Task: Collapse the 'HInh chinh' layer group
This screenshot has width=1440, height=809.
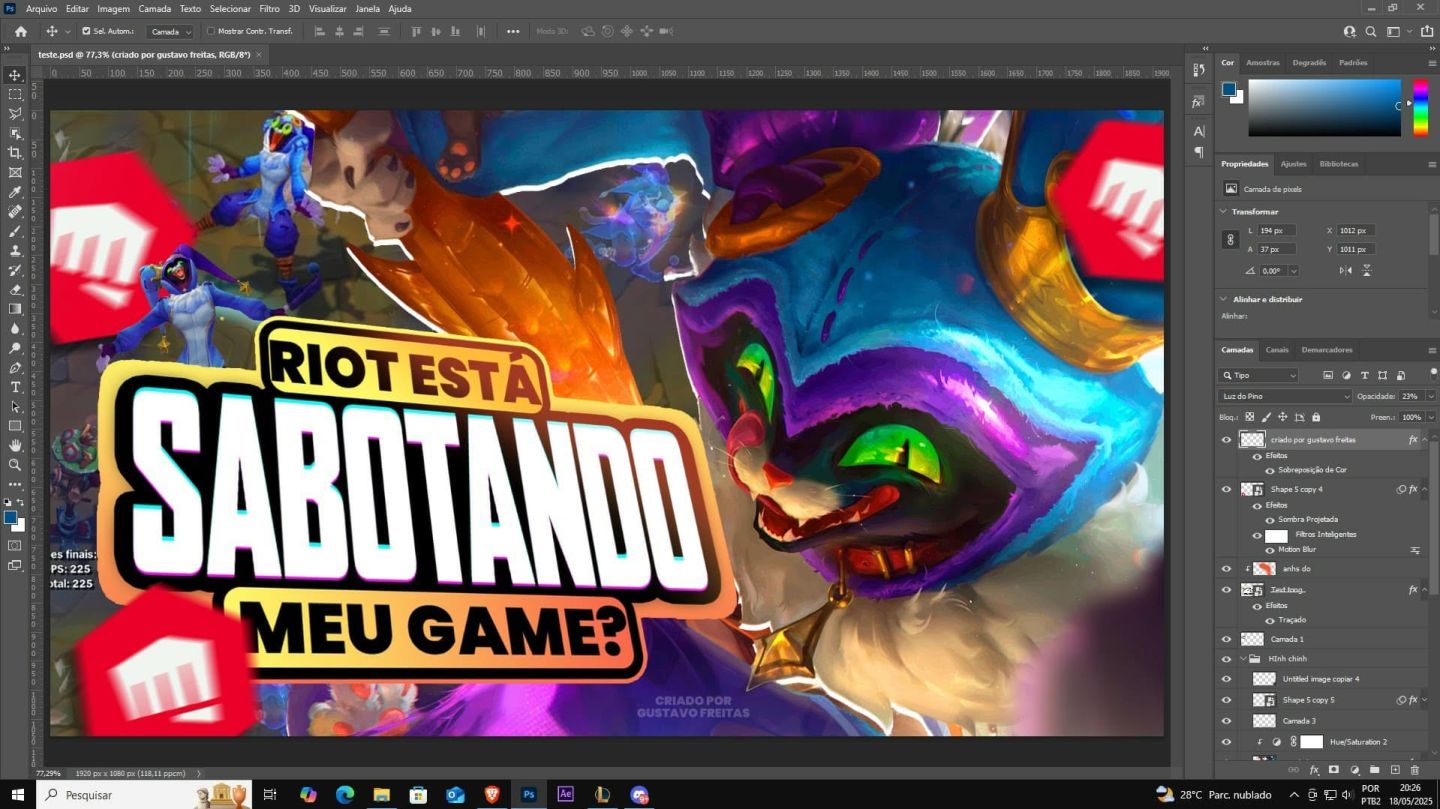Action: [x=1244, y=659]
